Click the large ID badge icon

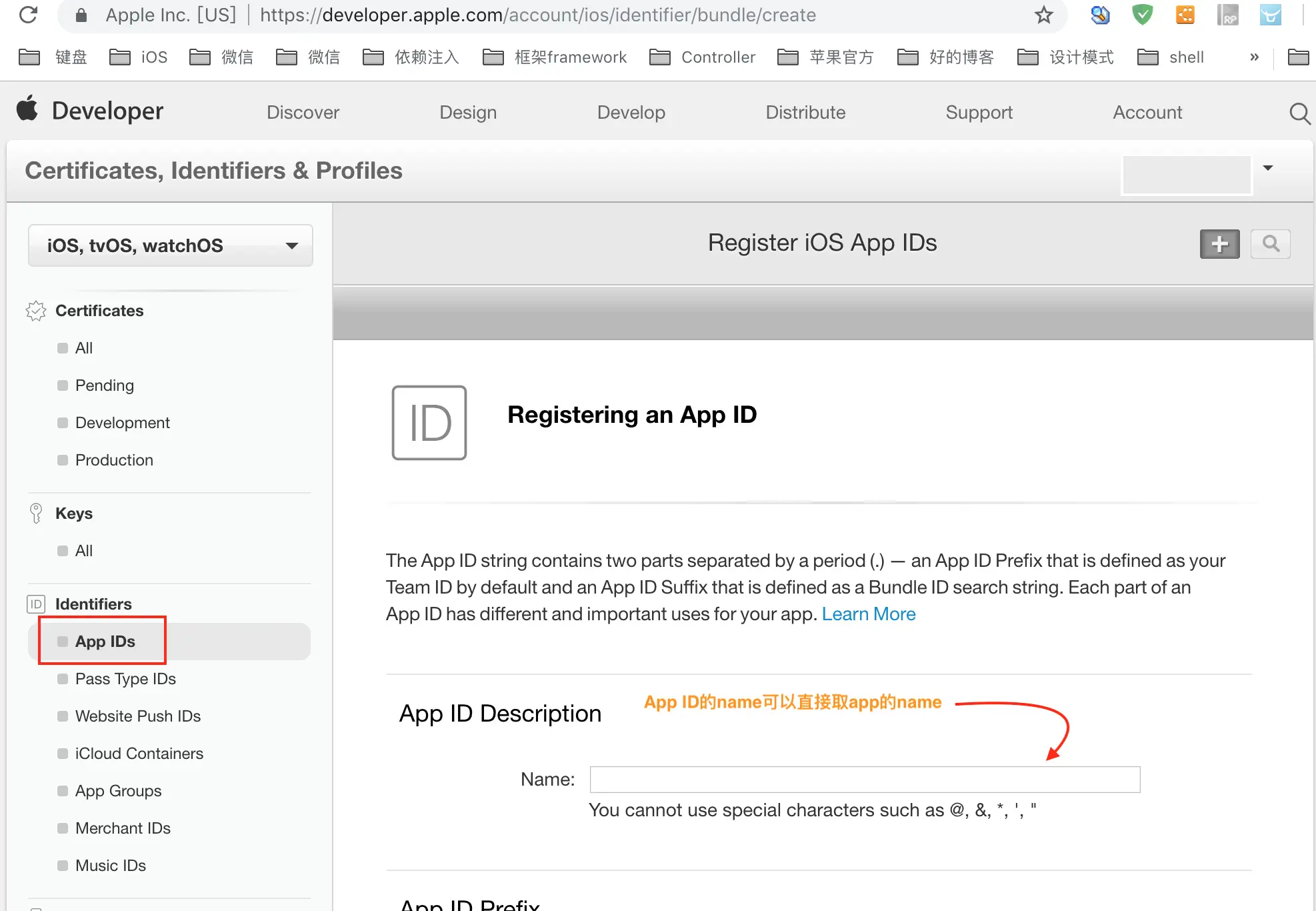click(x=429, y=423)
